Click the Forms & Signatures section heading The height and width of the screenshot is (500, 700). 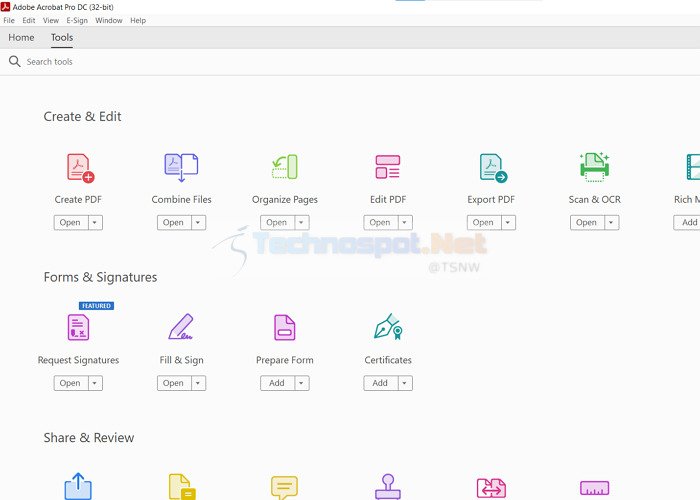(100, 277)
